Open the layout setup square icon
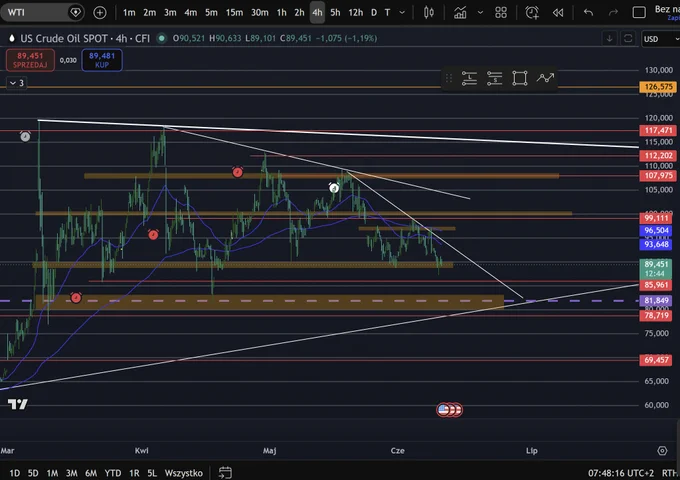Viewport: 680px width, 480px height. pos(639,13)
